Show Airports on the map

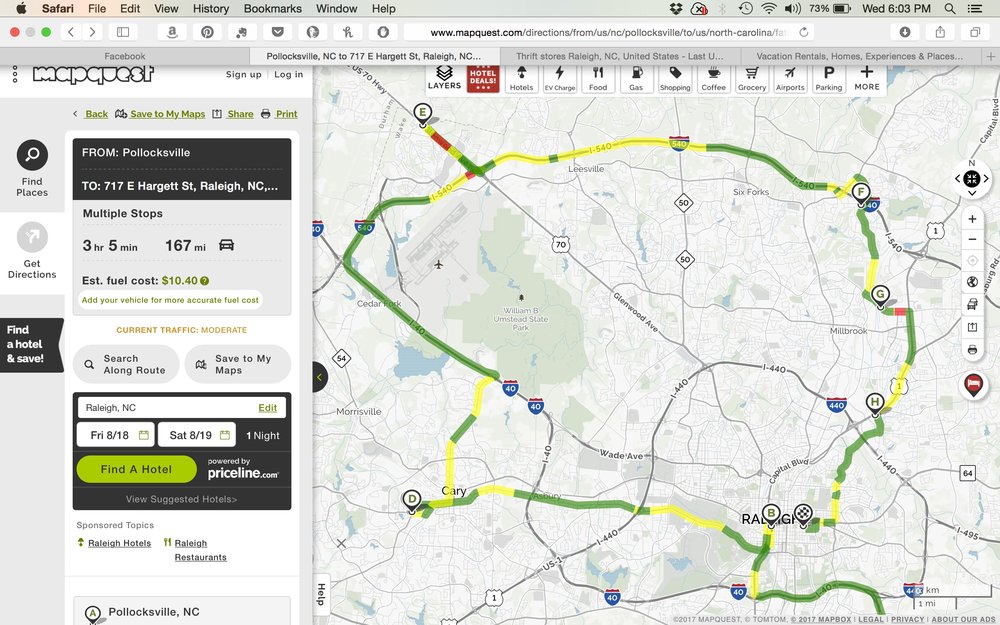pyautogui.click(x=790, y=78)
